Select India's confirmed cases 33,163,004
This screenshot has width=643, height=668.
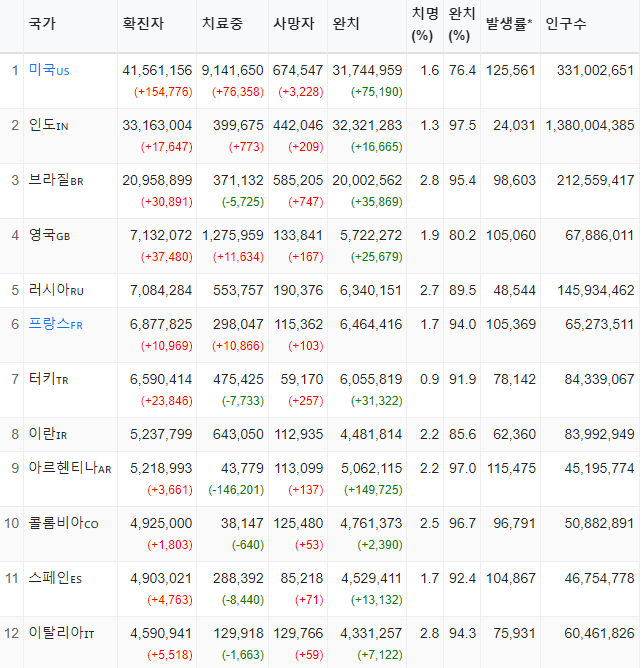tap(157, 125)
